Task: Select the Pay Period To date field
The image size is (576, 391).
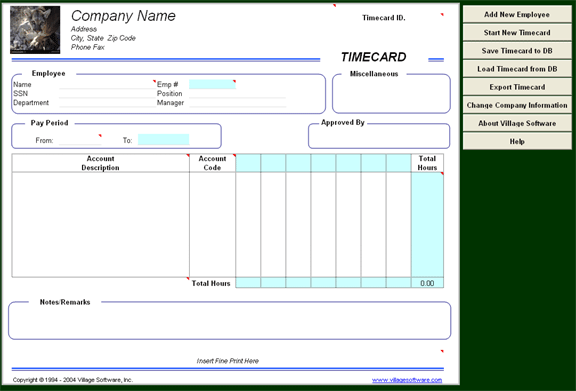Action: (163, 140)
